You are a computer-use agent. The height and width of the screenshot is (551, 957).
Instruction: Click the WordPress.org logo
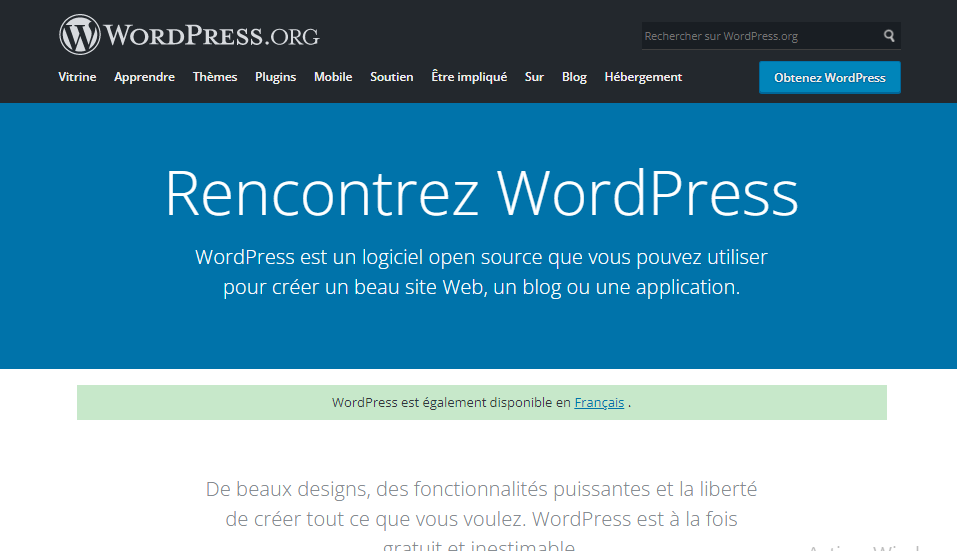[189, 35]
